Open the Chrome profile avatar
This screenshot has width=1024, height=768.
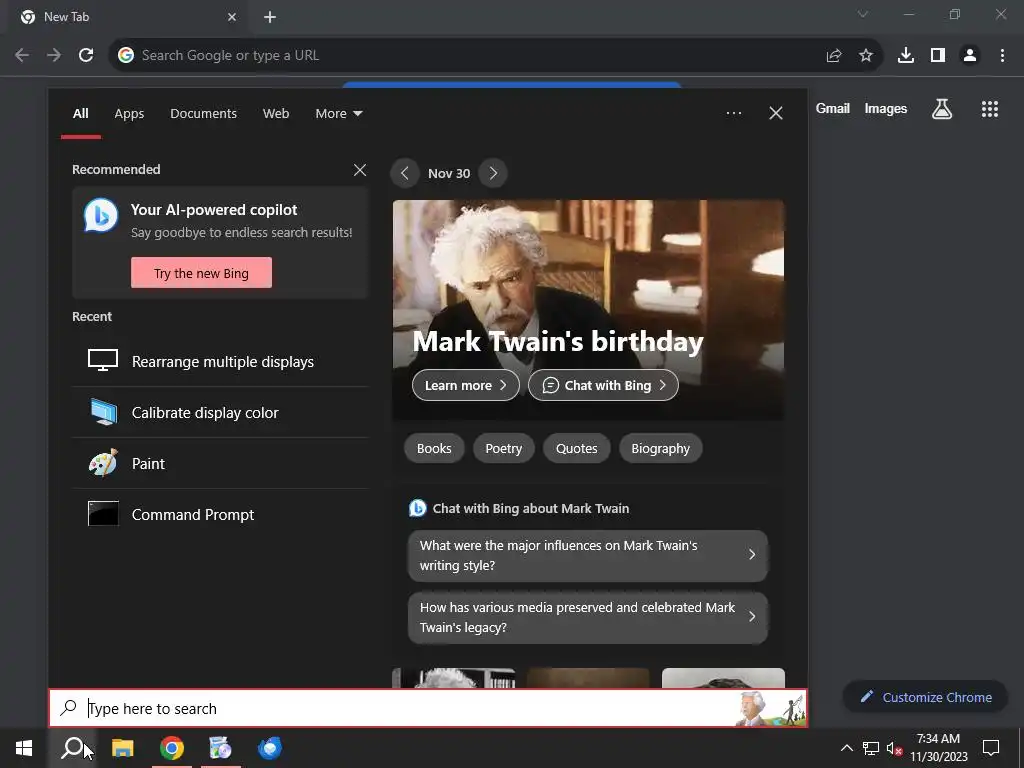[970, 56]
